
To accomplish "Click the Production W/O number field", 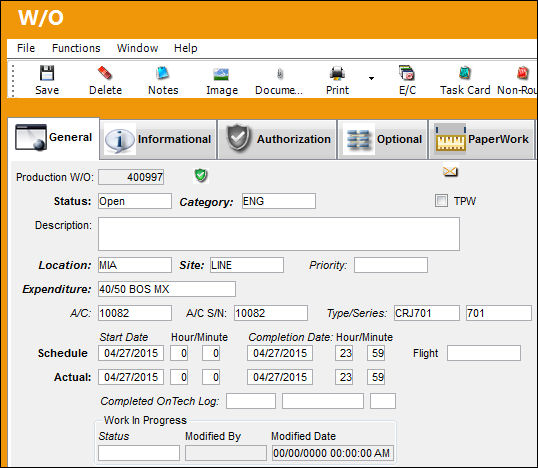I will 131,177.
